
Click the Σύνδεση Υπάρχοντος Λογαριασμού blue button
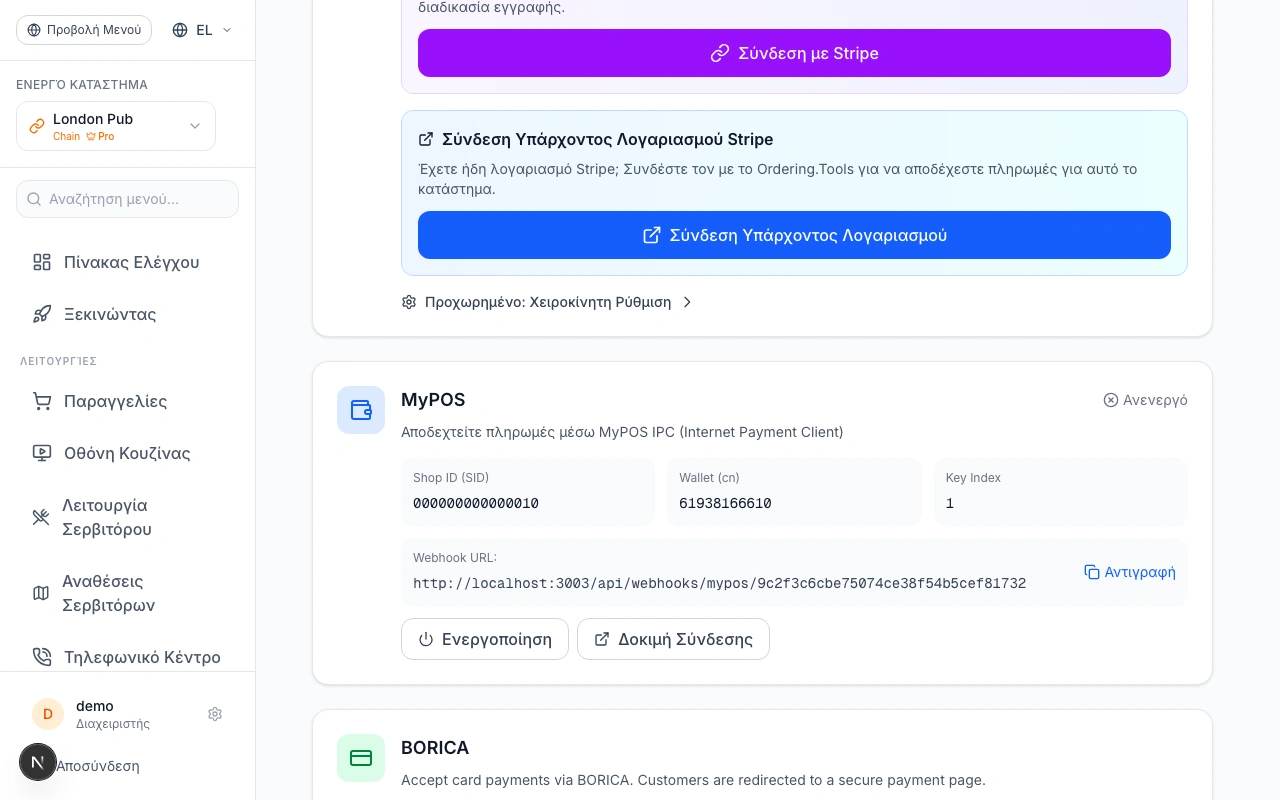point(794,235)
